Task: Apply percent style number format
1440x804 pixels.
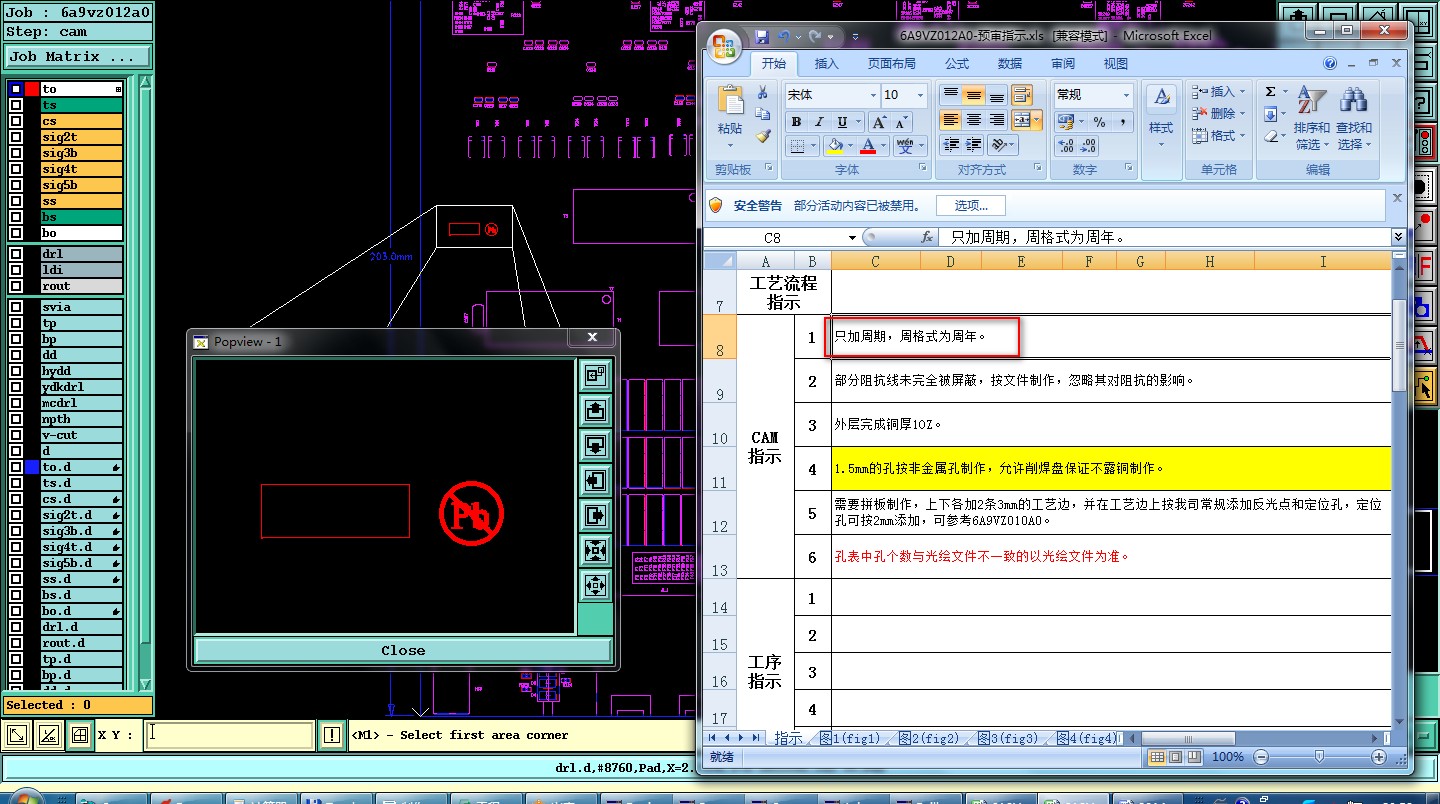Action: pyautogui.click(x=1099, y=122)
